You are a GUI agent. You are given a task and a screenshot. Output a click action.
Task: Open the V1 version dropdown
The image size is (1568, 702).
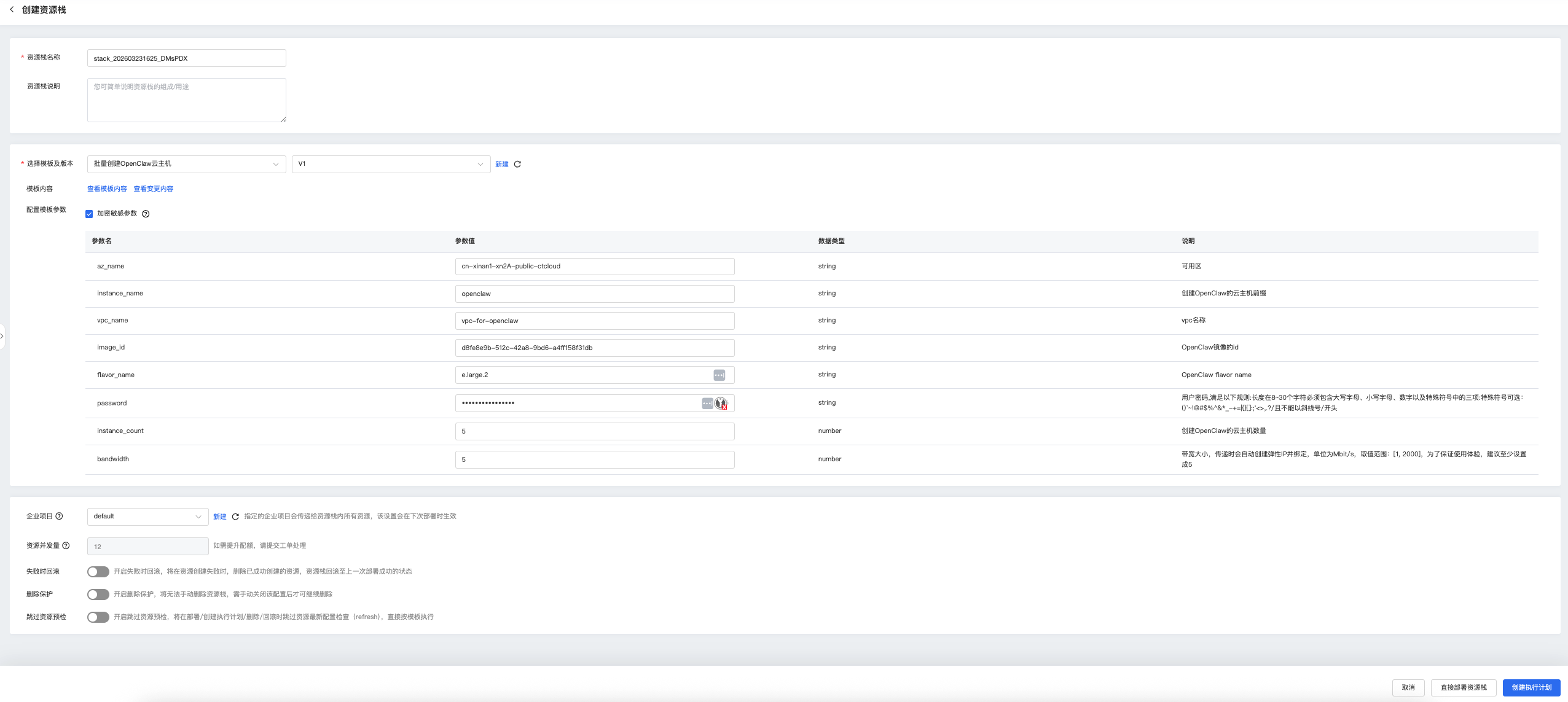pyautogui.click(x=391, y=164)
